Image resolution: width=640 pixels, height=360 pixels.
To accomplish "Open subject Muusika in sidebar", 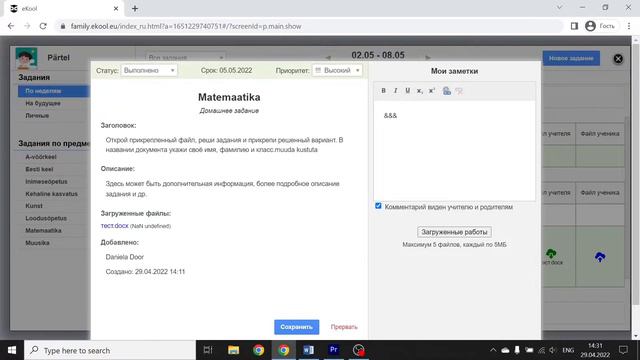I will [37, 243].
